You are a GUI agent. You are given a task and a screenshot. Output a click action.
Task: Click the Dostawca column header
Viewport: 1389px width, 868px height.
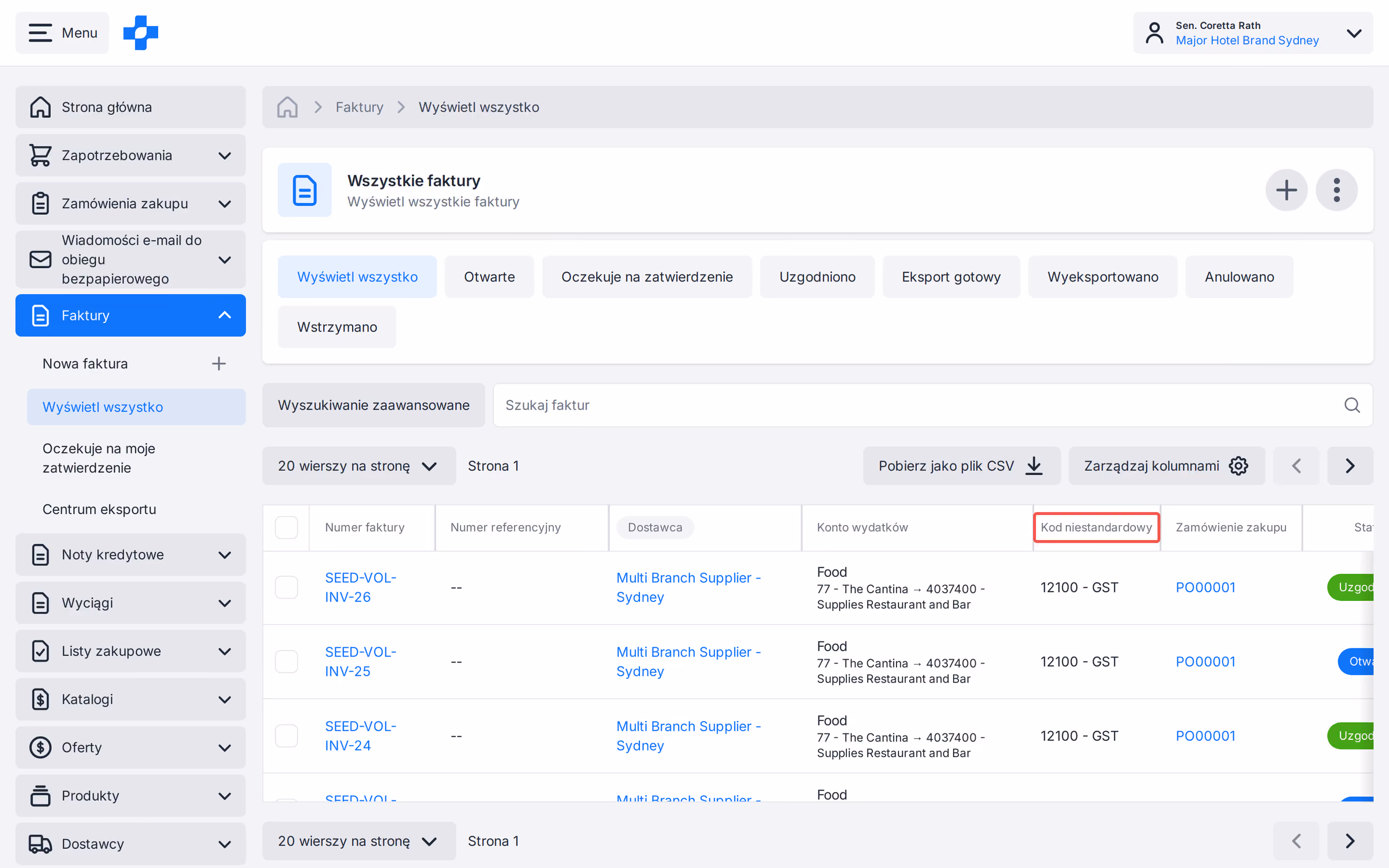(655, 528)
